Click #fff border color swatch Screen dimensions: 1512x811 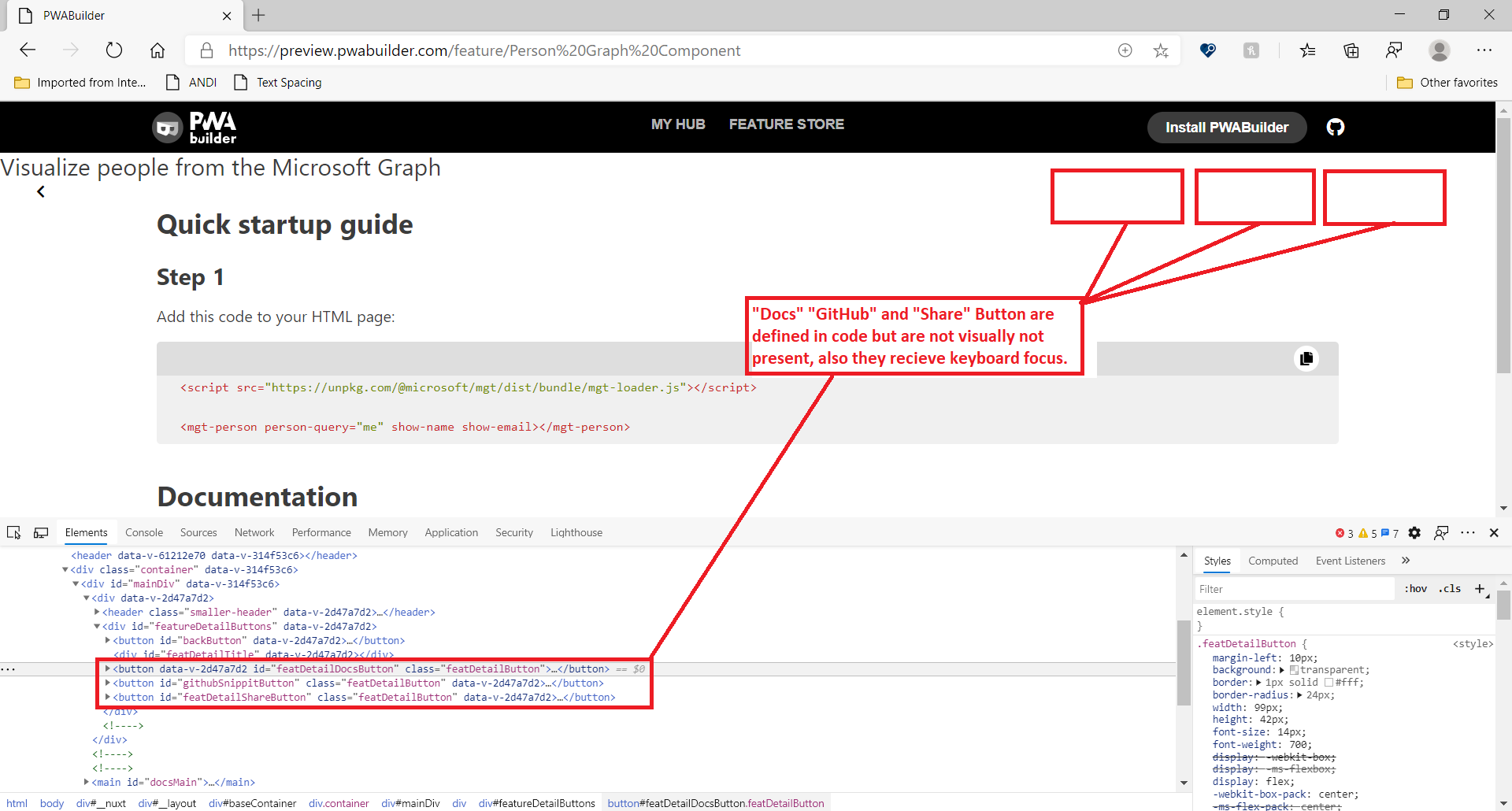(x=1329, y=683)
